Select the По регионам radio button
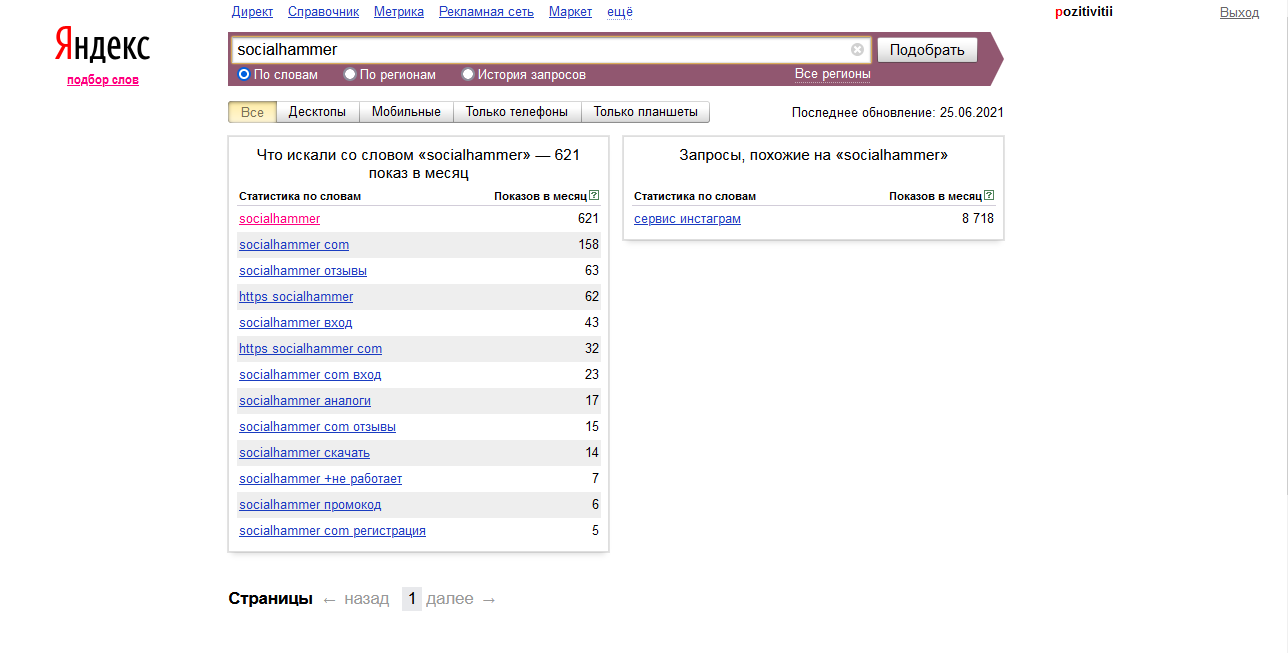Image resolution: width=1288 pixels, height=653 pixels. (350, 74)
